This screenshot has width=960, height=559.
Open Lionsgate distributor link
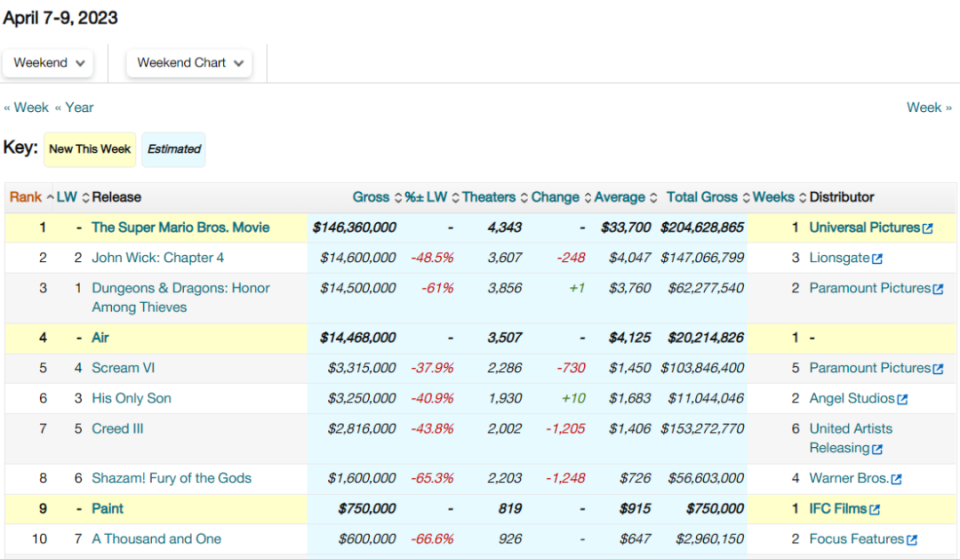coord(839,258)
